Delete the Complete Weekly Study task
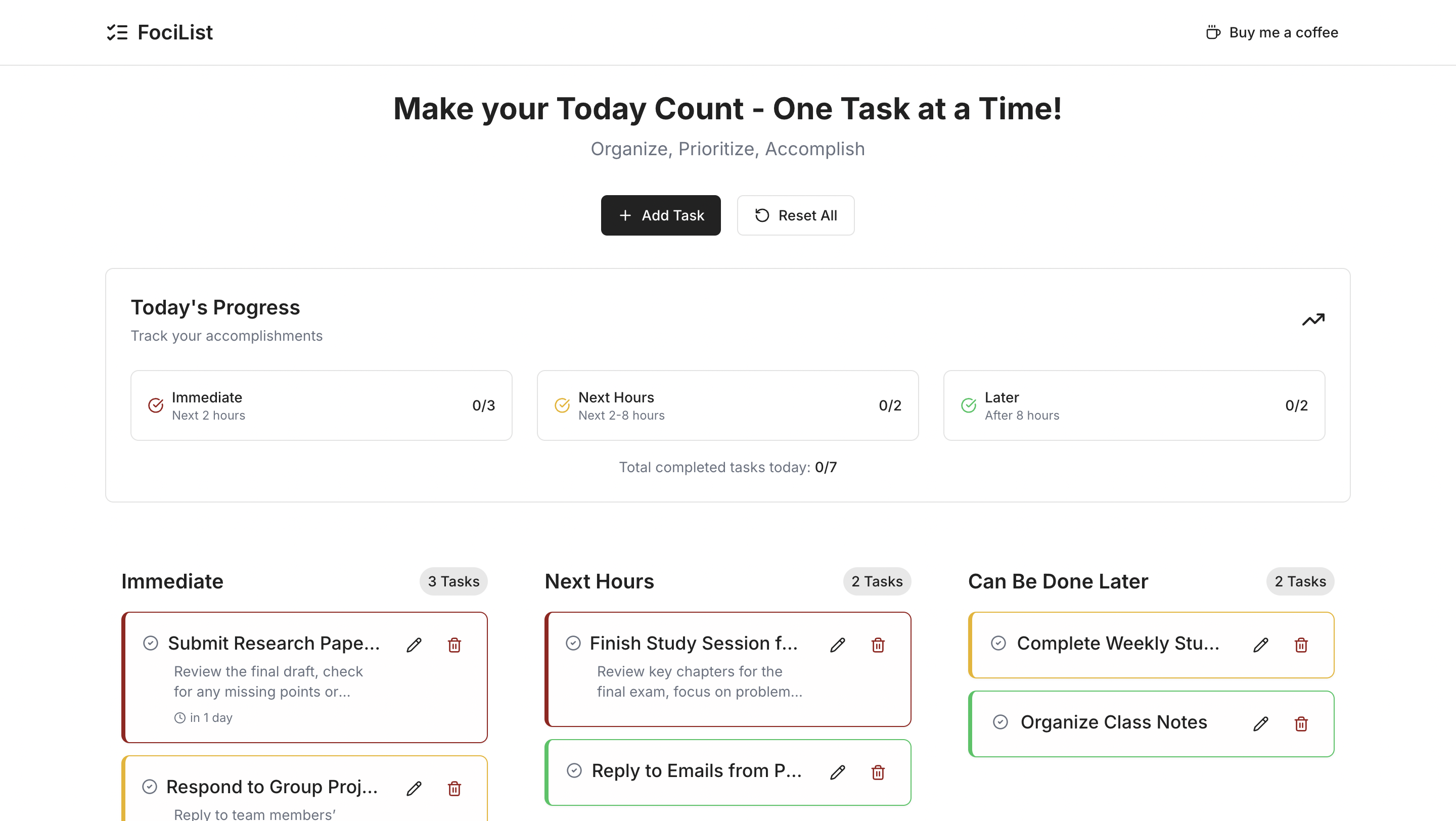 [x=1301, y=645]
